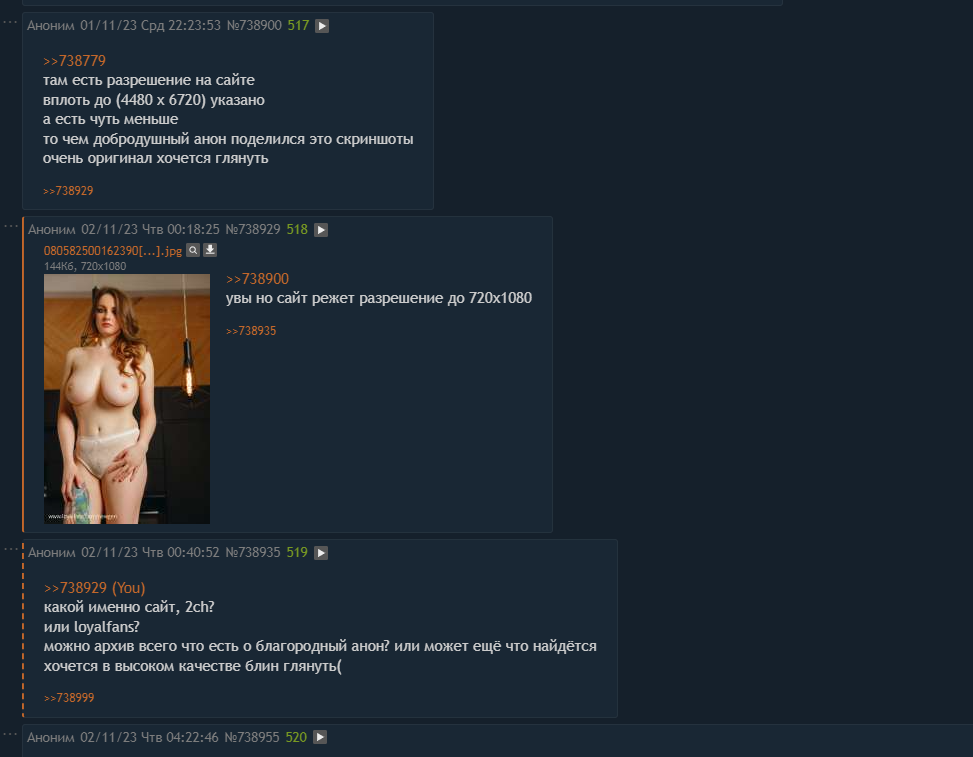Image resolution: width=973 pixels, height=757 pixels.
Task: Click post number №738929 in header
Action: [253, 230]
